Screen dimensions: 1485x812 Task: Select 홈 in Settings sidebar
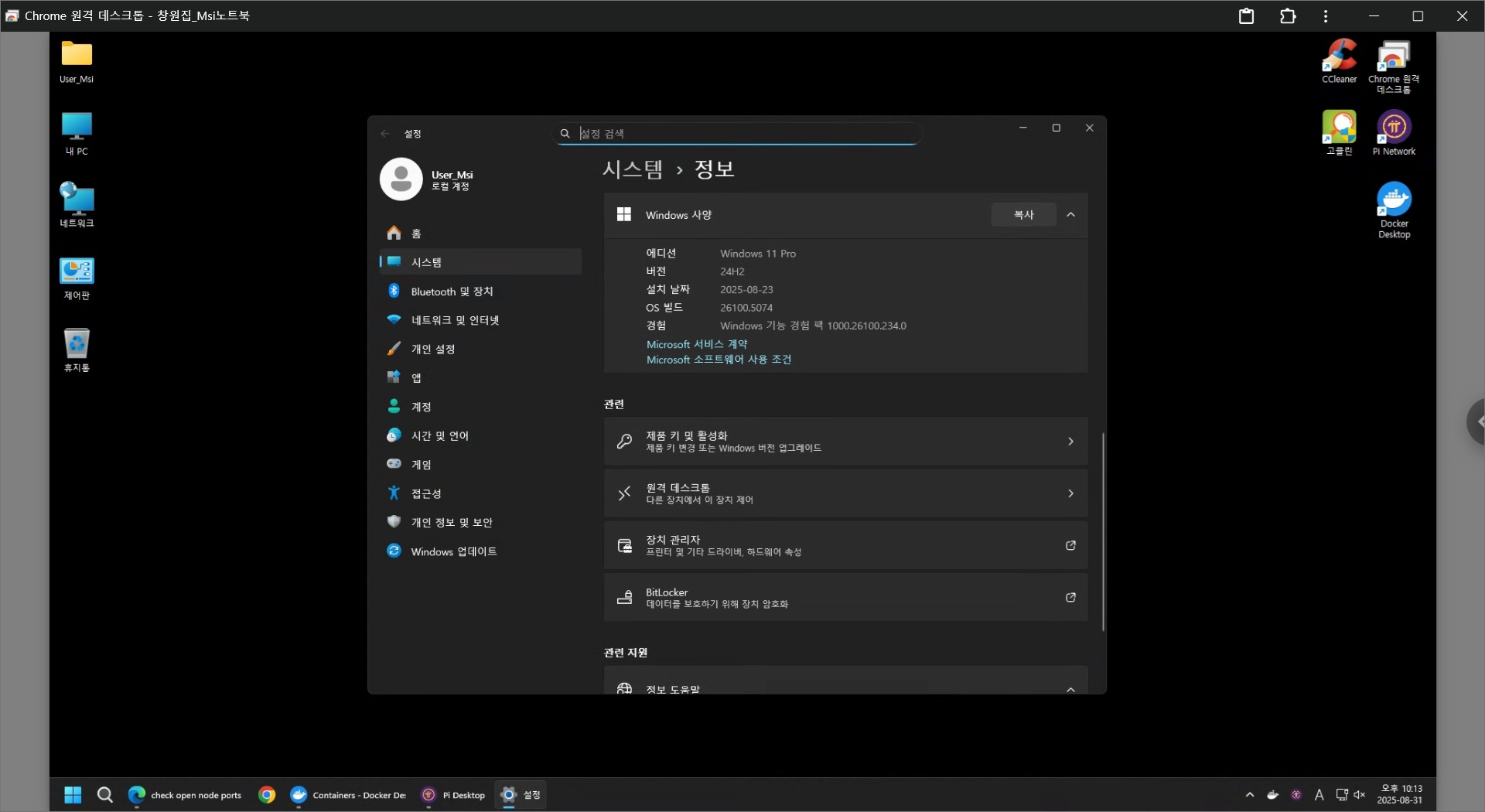point(480,234)
